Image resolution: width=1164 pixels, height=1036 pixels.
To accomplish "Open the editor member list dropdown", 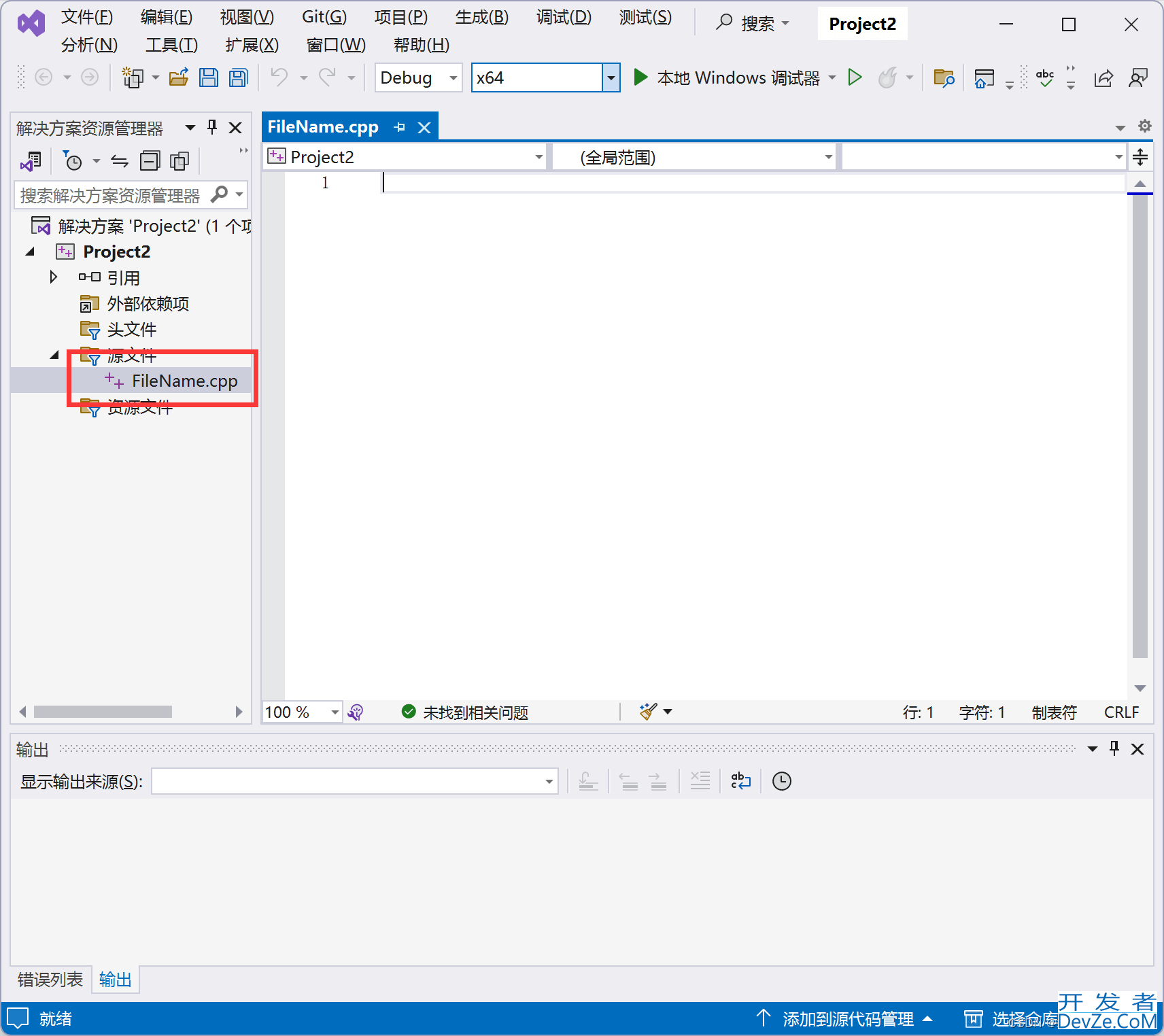I will point(984,157).
